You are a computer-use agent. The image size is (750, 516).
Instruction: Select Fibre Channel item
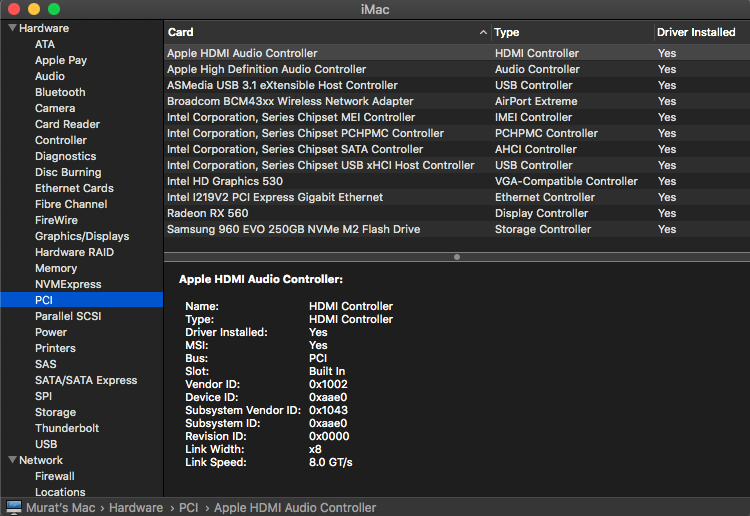71,204
